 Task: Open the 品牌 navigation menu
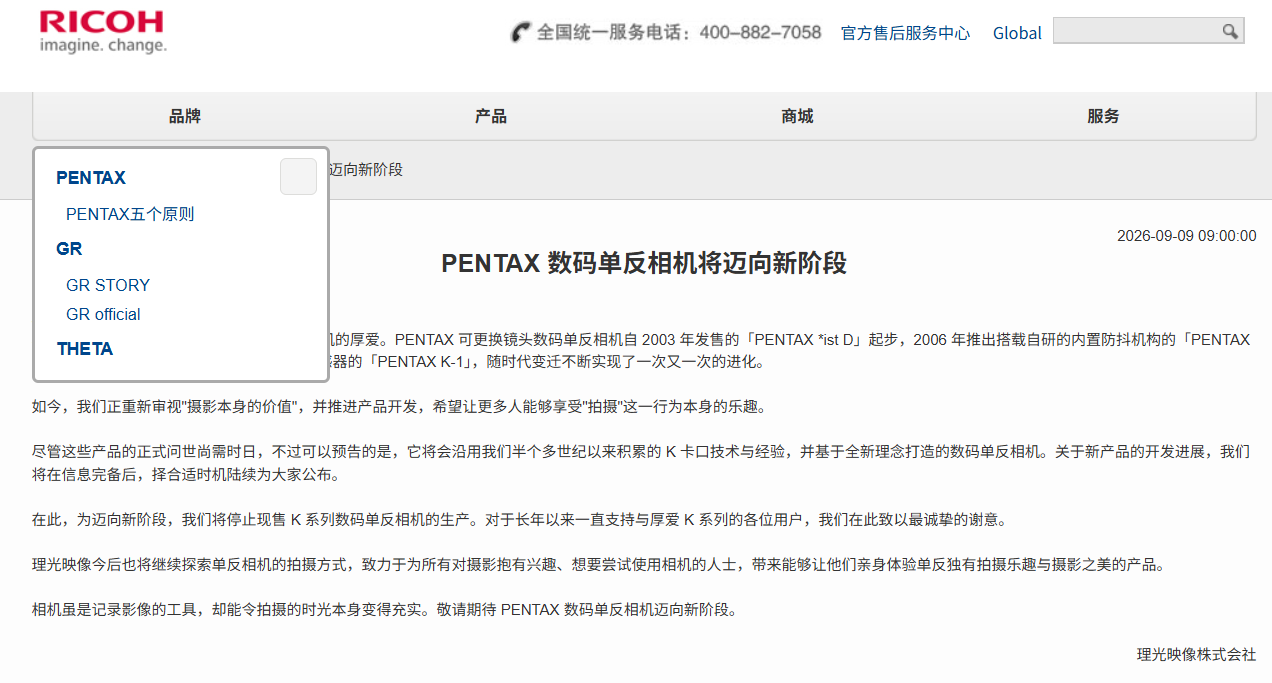tap(185, 116)
